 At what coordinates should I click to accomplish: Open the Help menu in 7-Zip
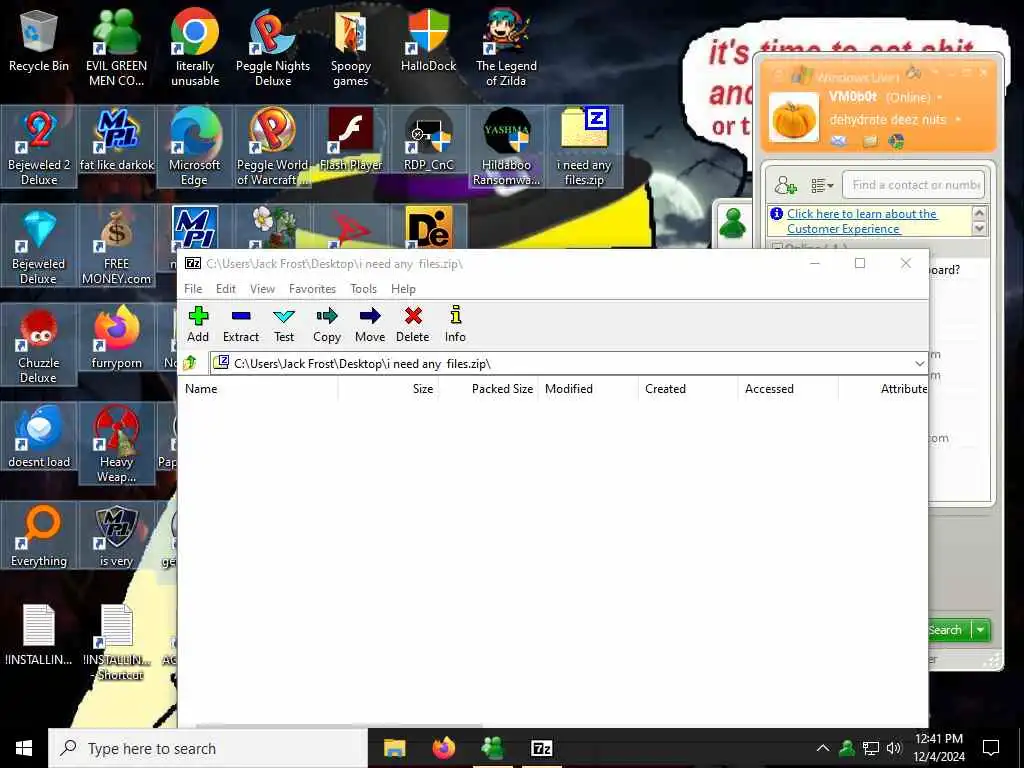pyautogui.click(x=403, y=289)
